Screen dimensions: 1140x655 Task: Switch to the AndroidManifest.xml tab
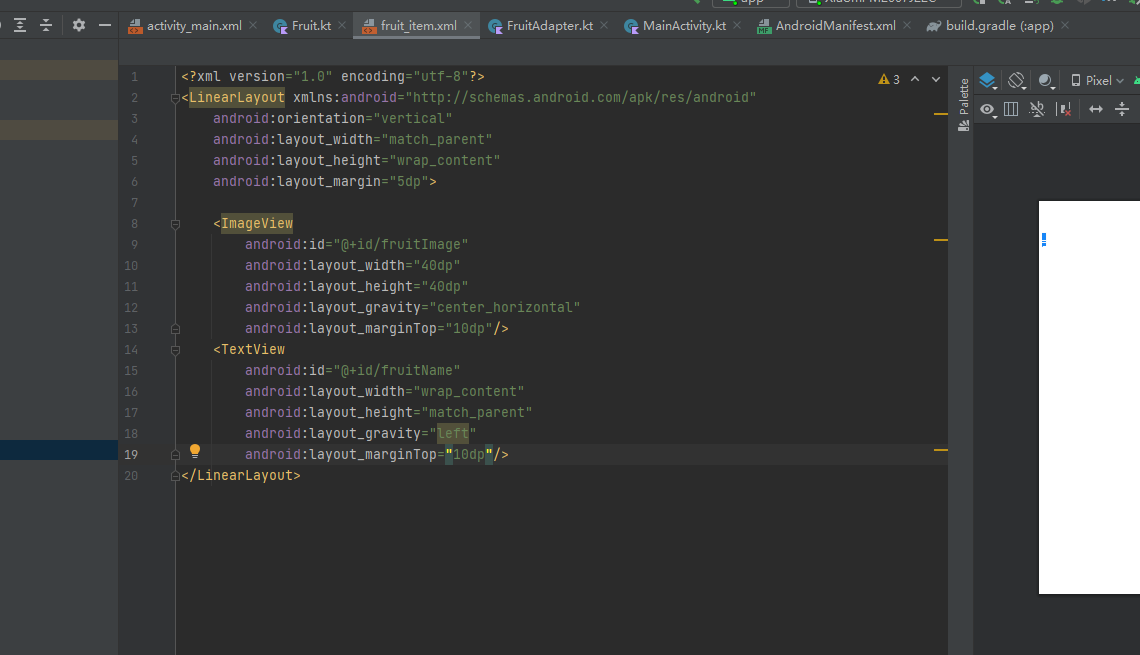pyautogui.click(x=835, y=26)
